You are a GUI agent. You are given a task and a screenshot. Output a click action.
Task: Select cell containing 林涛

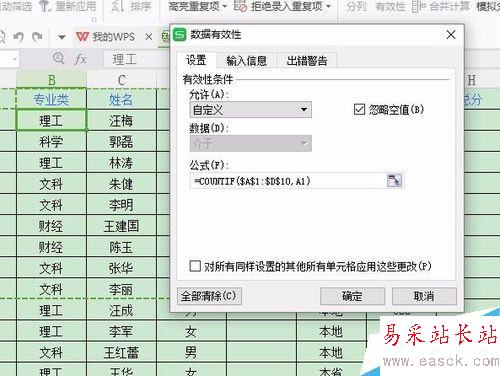tap(121, 163)
